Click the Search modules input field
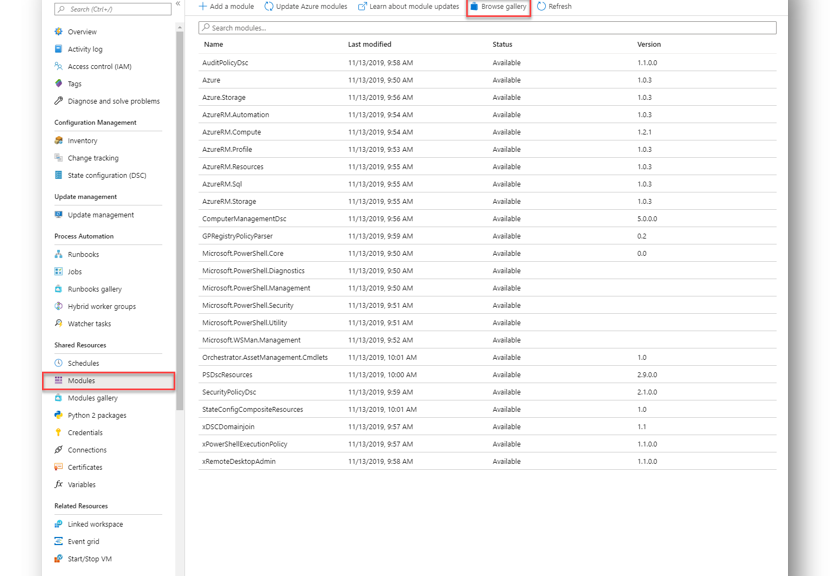The image size is (839, 576). (487, 28)
